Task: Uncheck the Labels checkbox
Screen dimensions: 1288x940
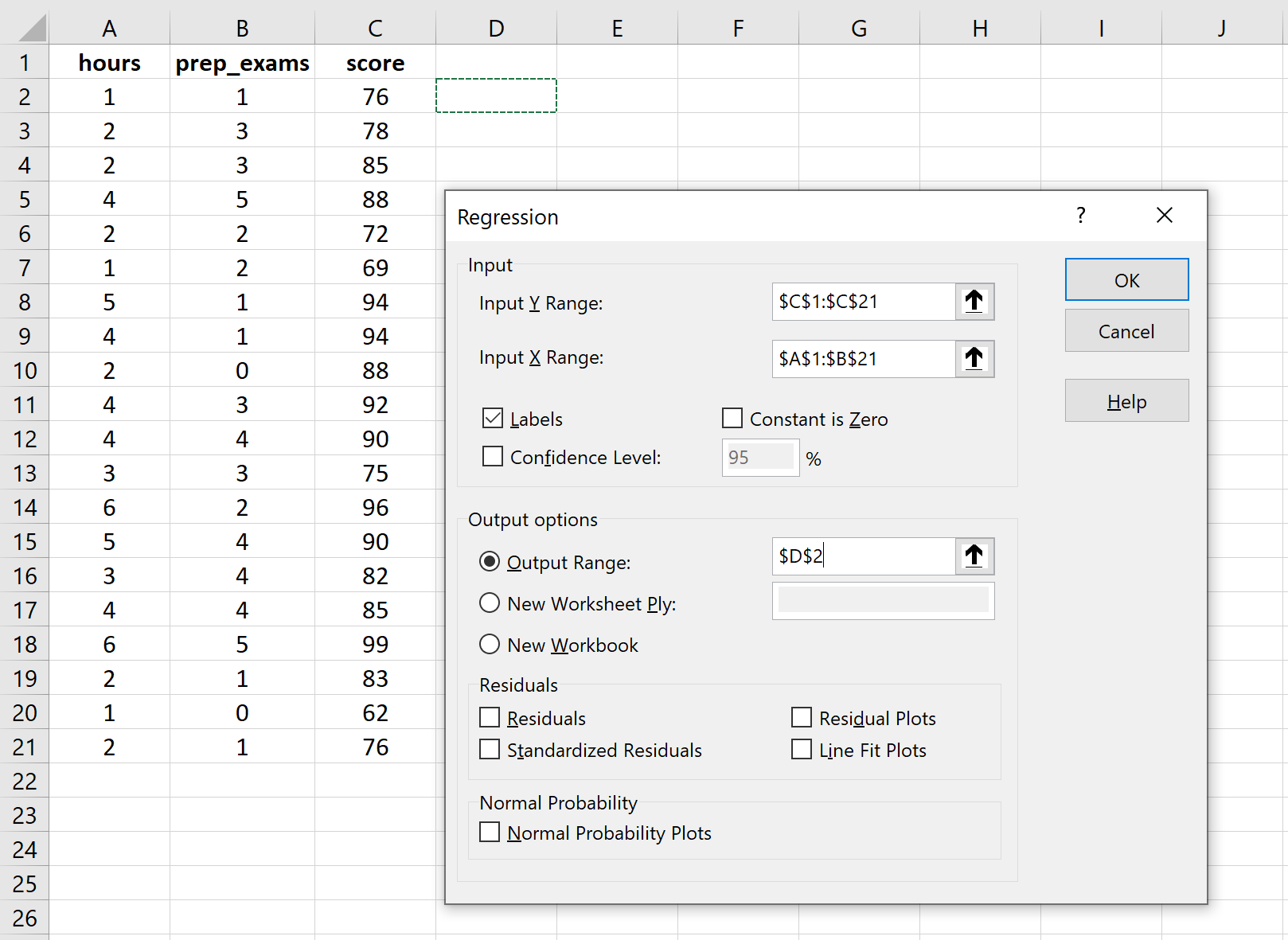Action: (x=492, y=418)
